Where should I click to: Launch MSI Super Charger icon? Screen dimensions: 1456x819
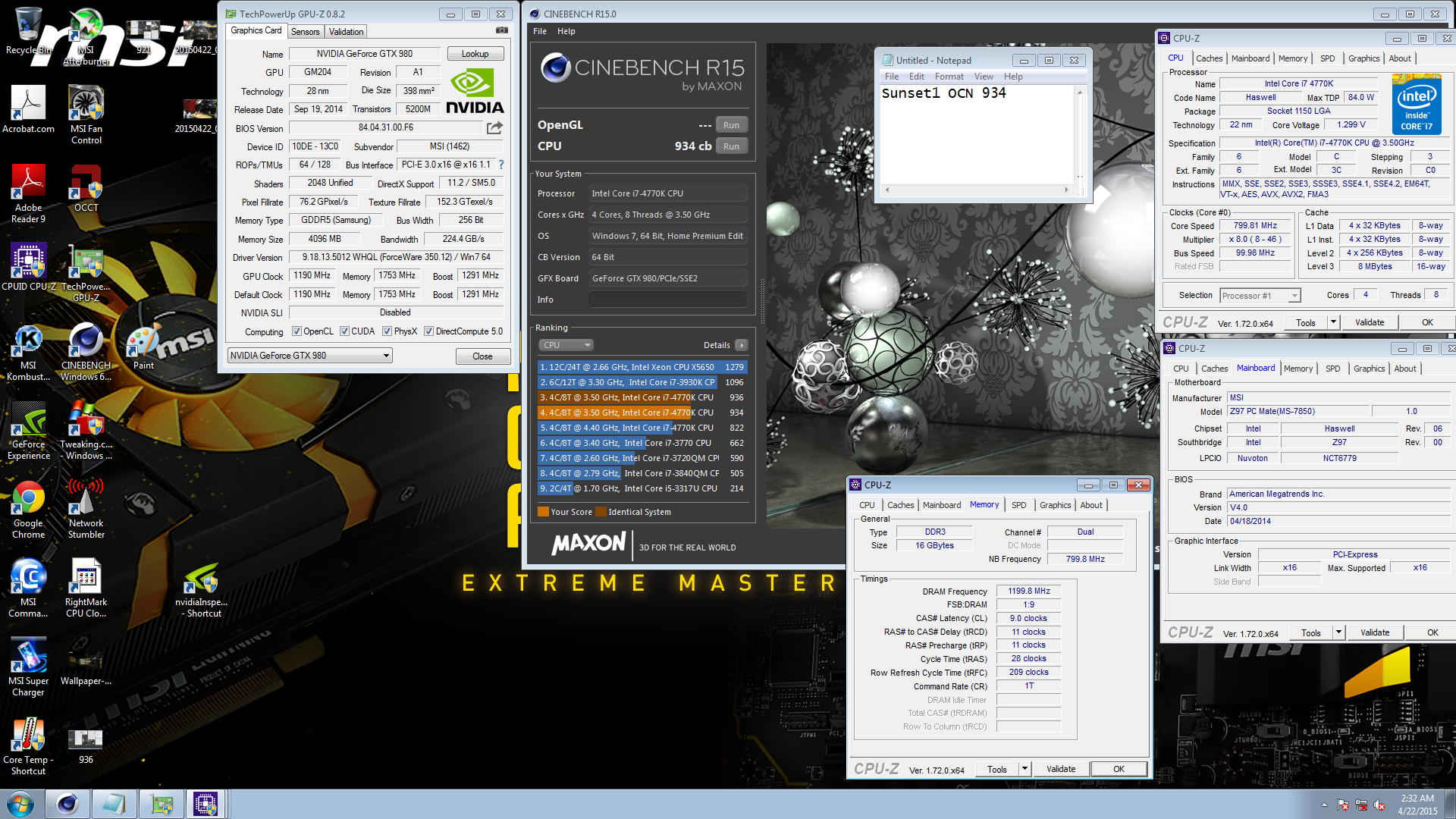[x=28, y=667]
